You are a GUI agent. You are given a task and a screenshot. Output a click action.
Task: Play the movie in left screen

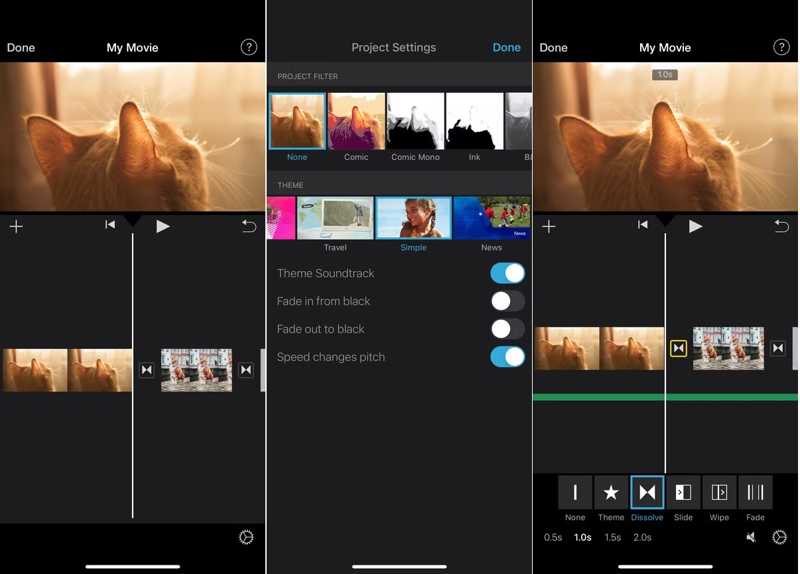(x=162, y=226)
